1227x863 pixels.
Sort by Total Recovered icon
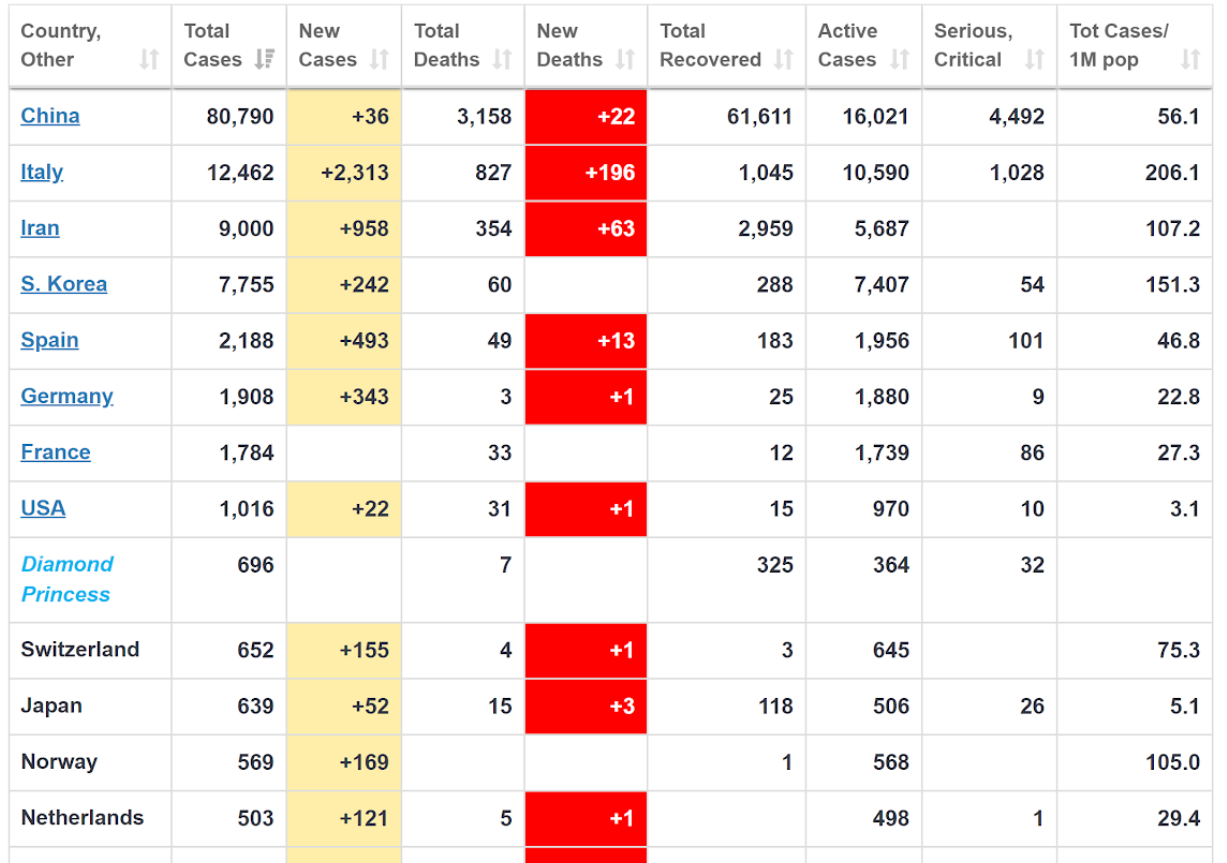pyautogui.click(x=784, y=60)
